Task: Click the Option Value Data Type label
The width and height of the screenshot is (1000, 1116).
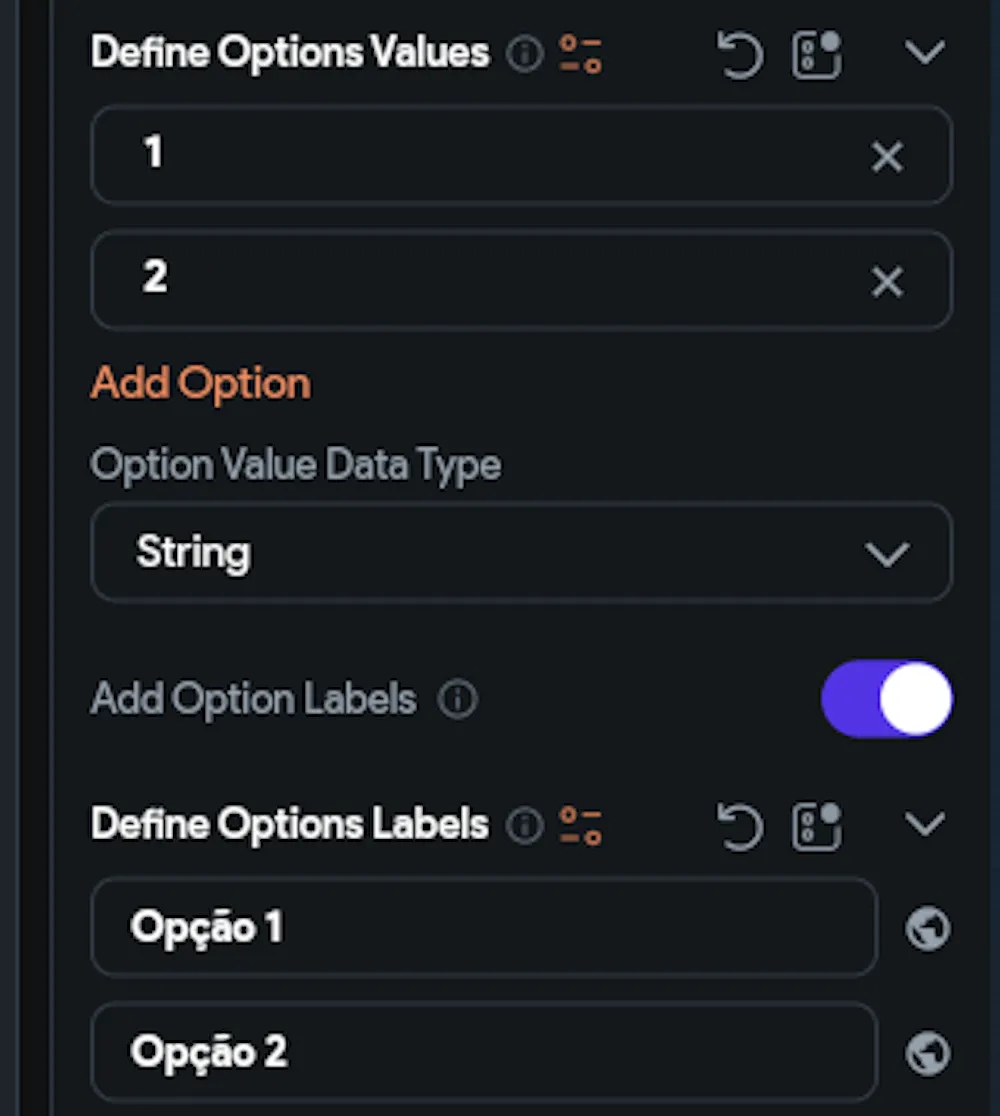Action: (296, 465)
